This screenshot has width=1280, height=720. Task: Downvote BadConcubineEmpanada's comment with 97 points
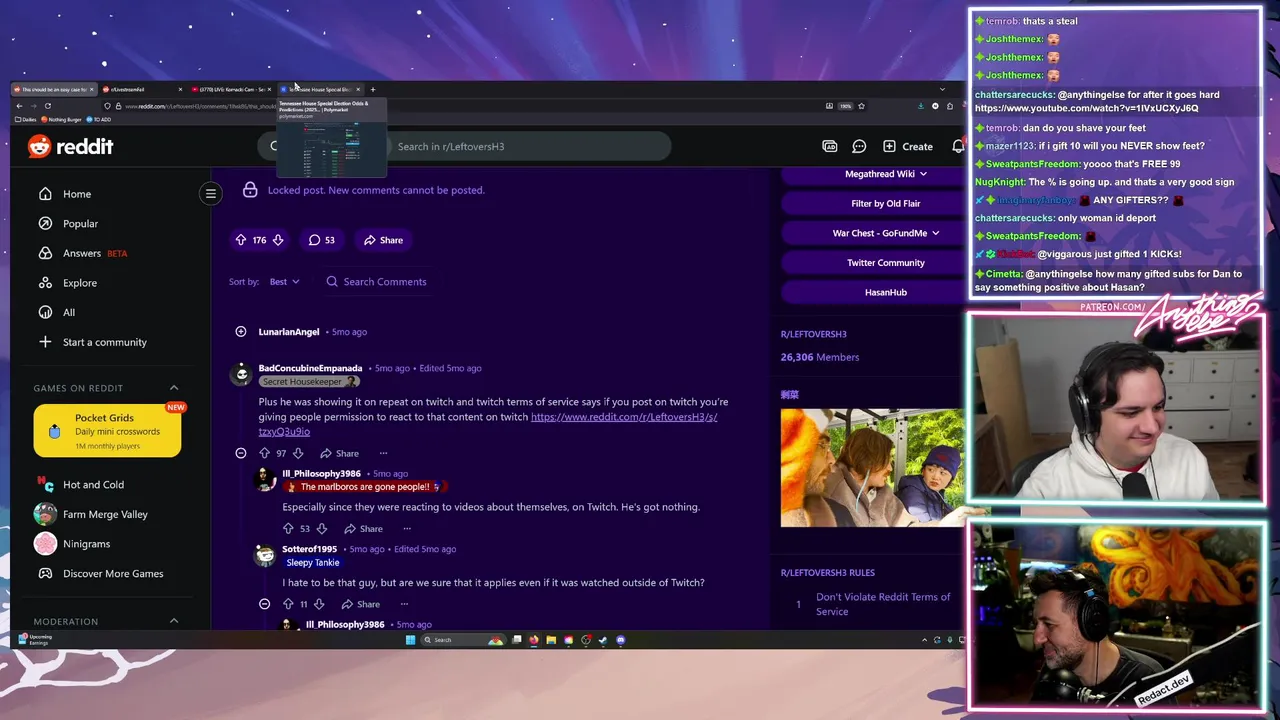coord(298,453)
